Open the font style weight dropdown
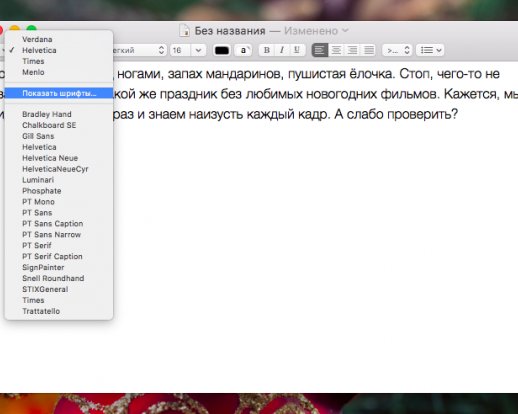518x414 pixels. coord(139,50)
